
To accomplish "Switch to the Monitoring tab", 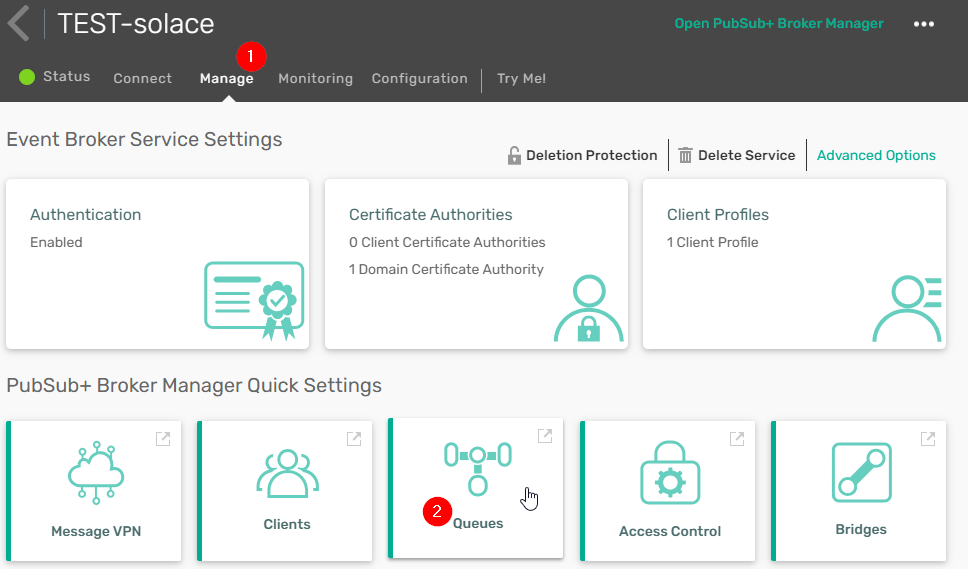I will pyautogui.click(x=315, y=78).
